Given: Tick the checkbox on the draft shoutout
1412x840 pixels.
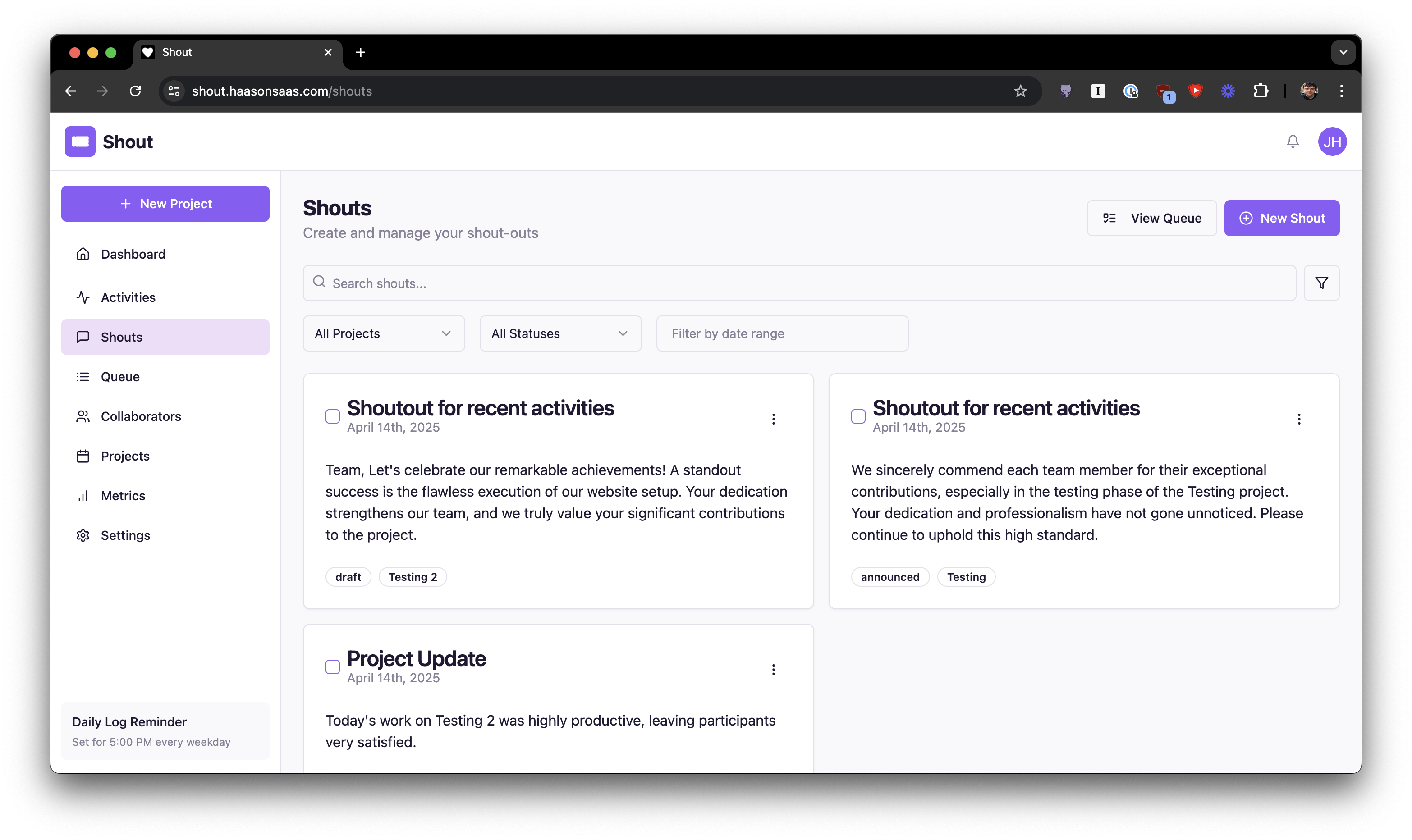Looking at the screenshot, I should click(x=332, y=416).
